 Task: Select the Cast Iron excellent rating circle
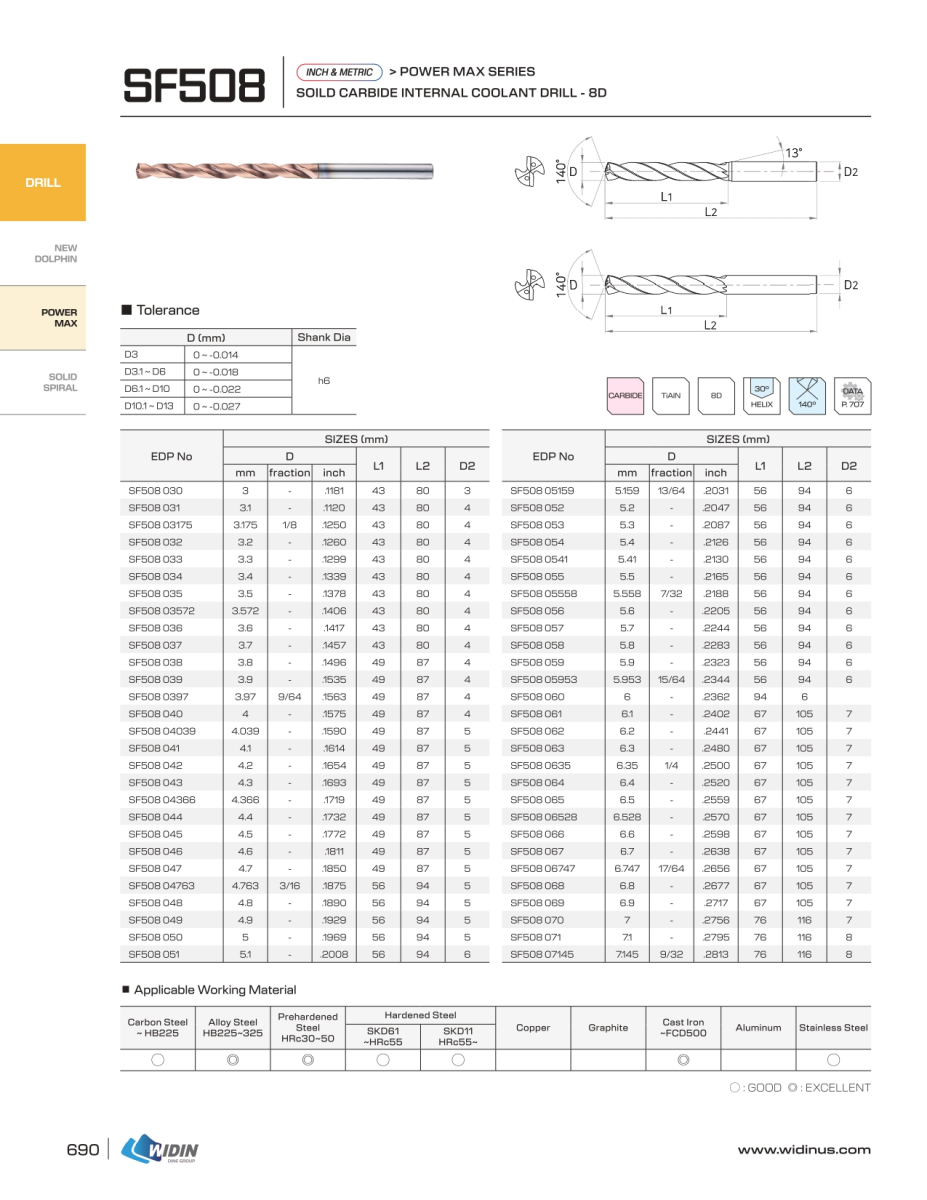pos(683,1060)
